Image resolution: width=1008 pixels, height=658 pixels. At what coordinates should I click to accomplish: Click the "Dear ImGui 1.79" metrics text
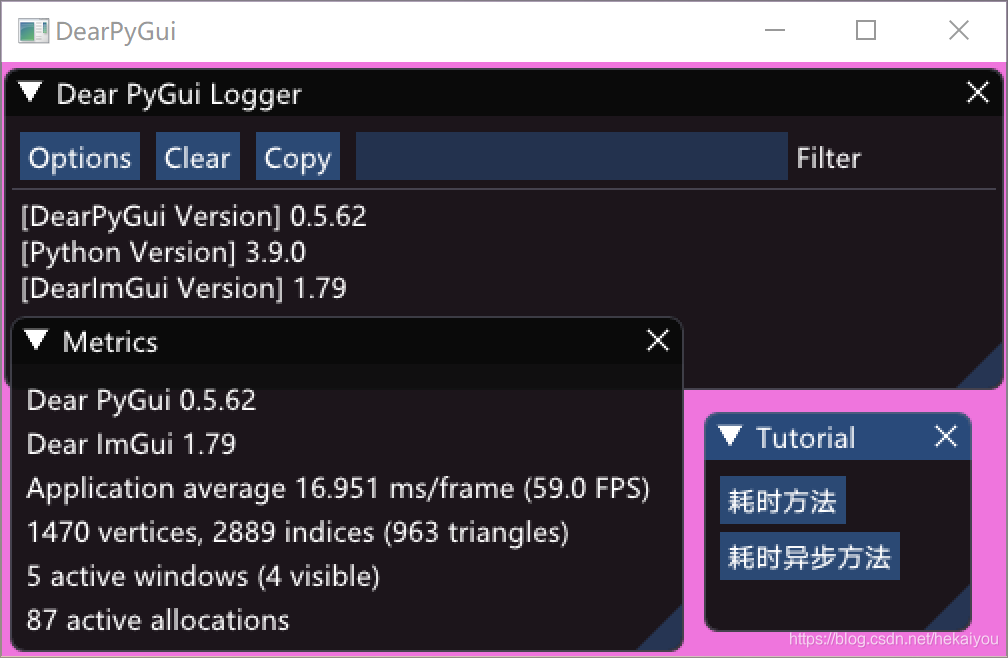pos(131,444)
